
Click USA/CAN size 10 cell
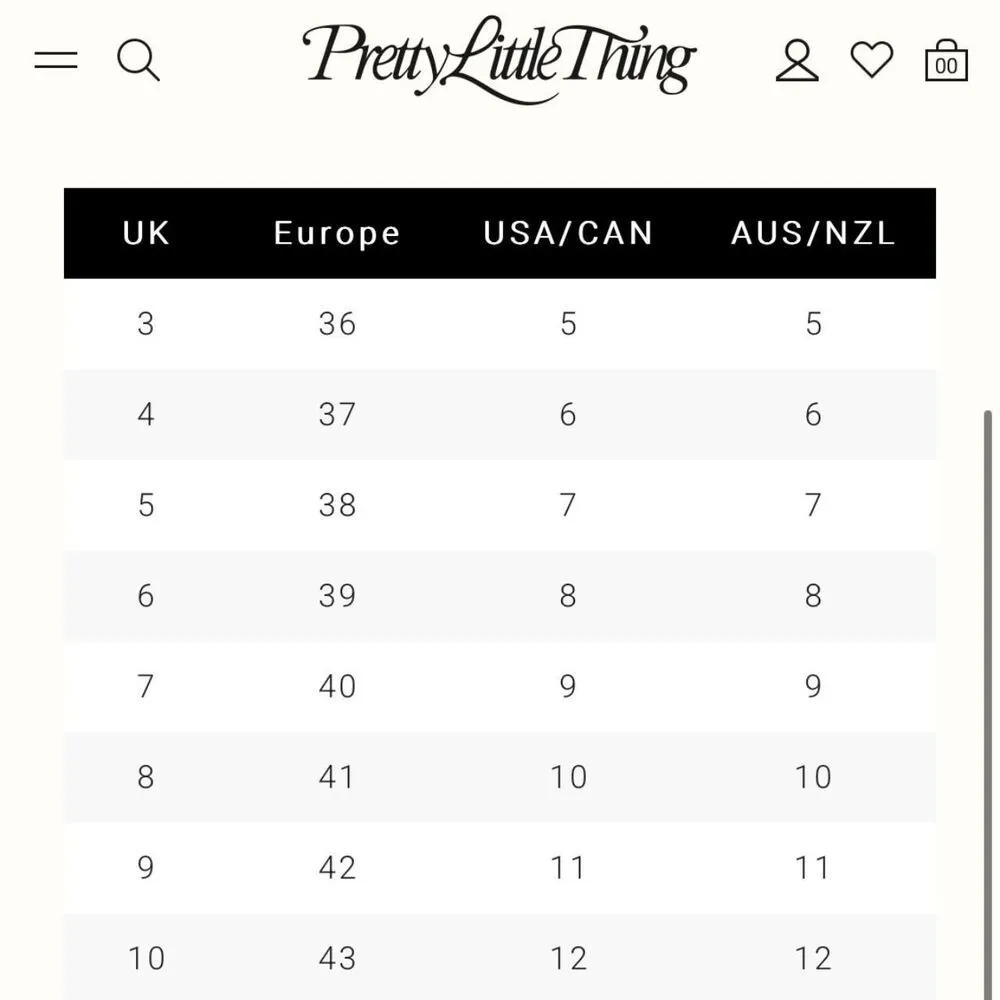click(x=568, y=777)
